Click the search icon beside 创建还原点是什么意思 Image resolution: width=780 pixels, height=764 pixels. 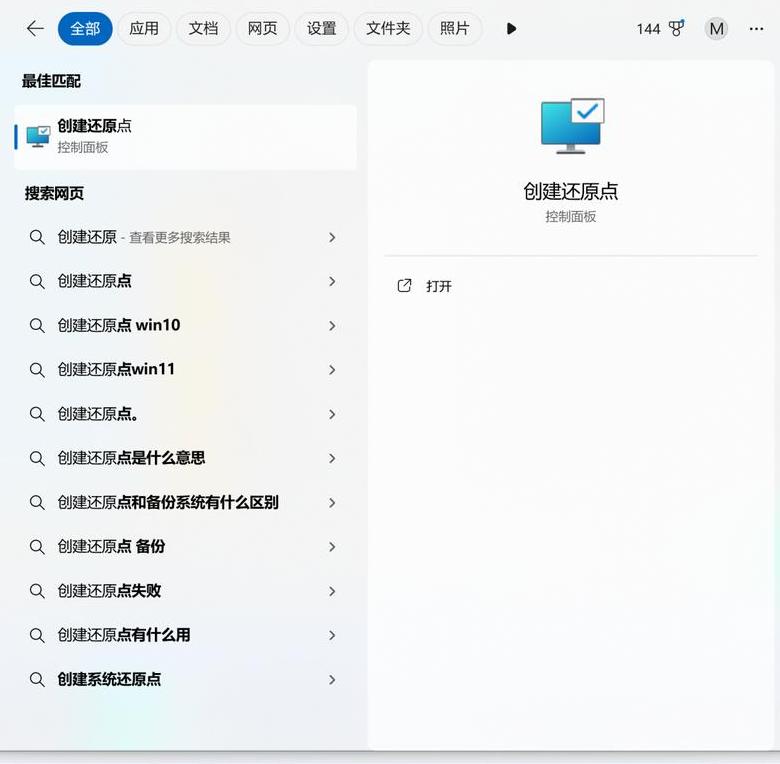pos(37,458)
